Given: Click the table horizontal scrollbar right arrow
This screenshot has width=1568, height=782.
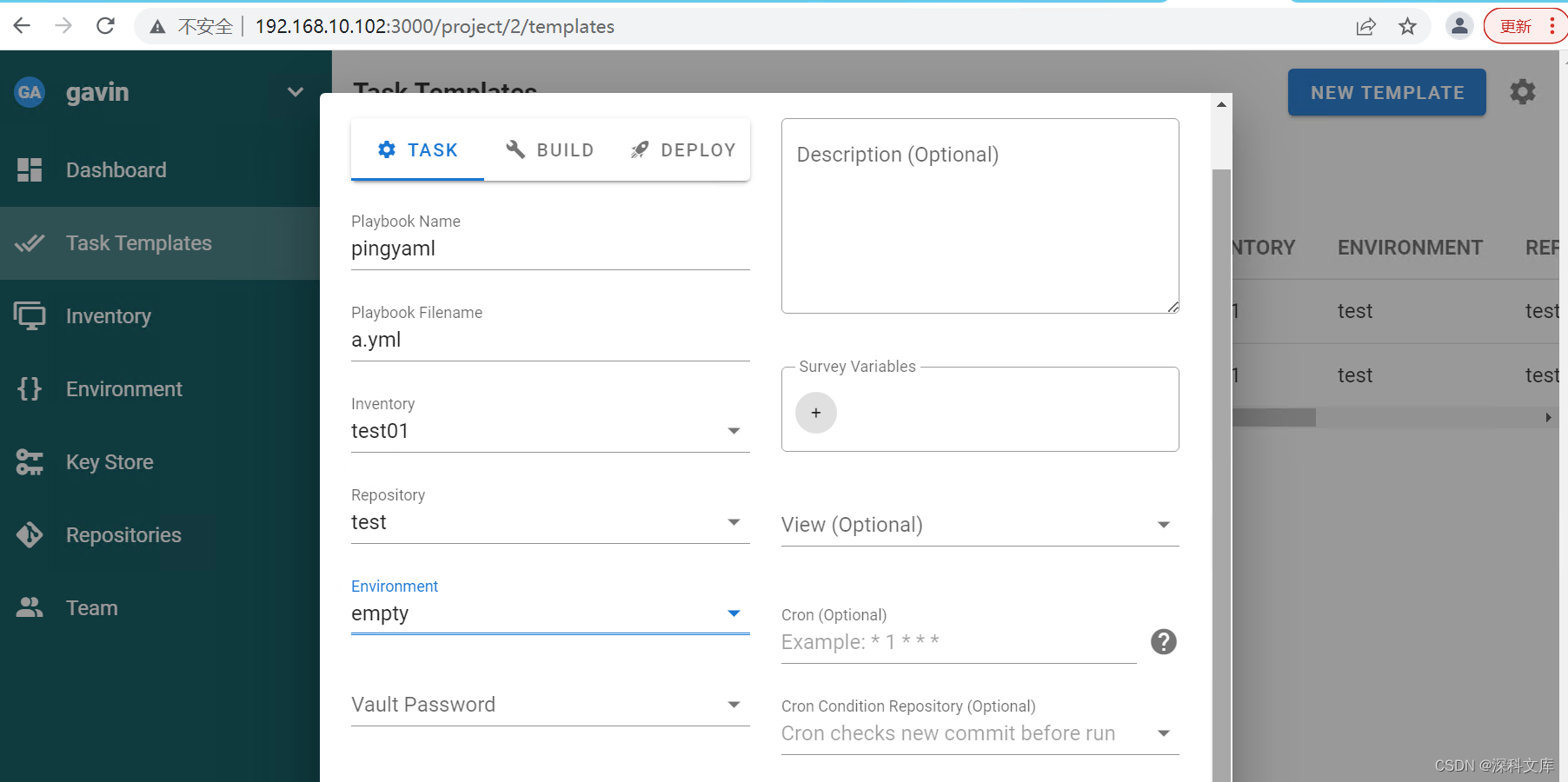Looking at the screenshot, I should [1549, 418].
